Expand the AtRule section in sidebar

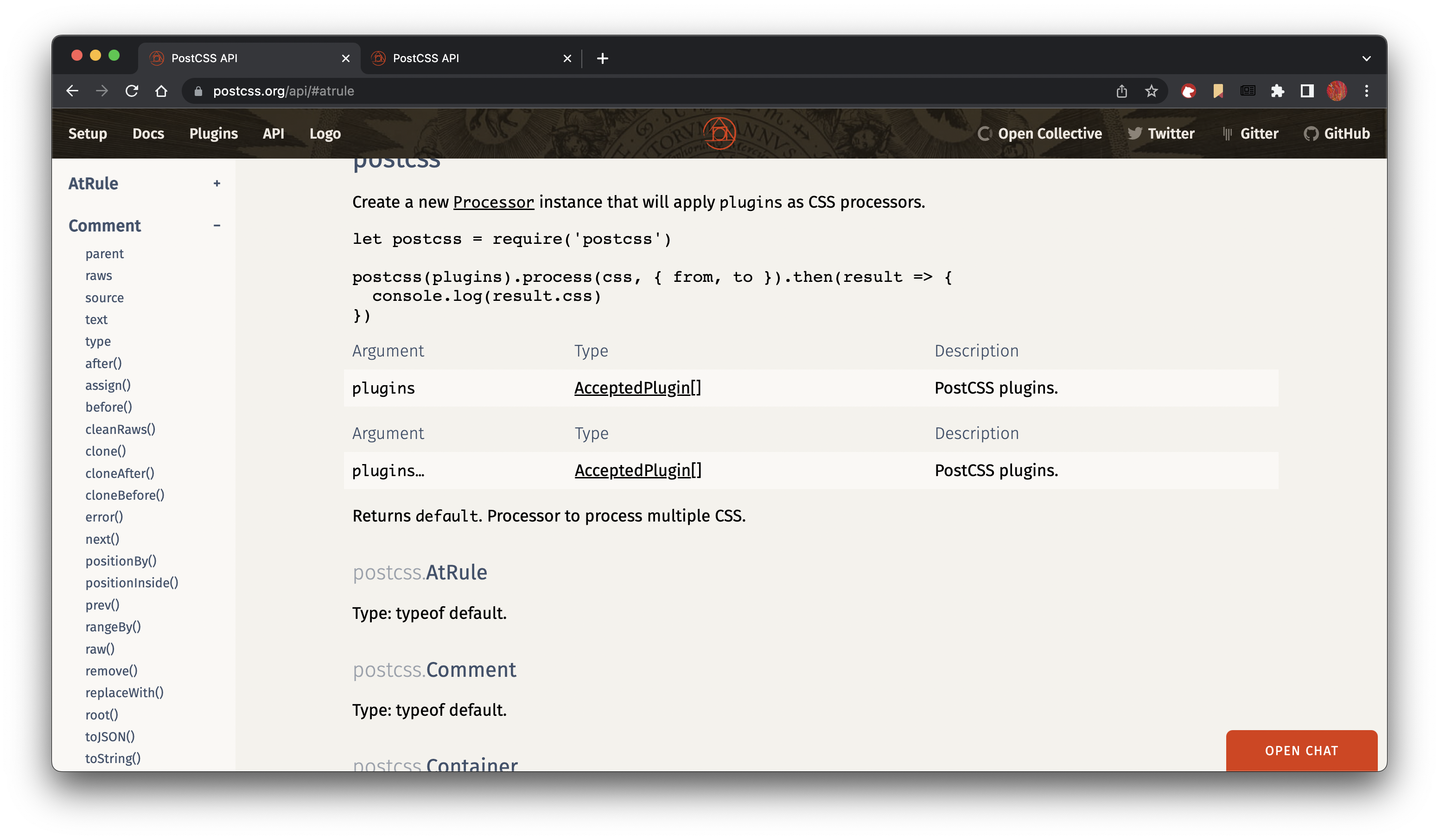(217, 183)
